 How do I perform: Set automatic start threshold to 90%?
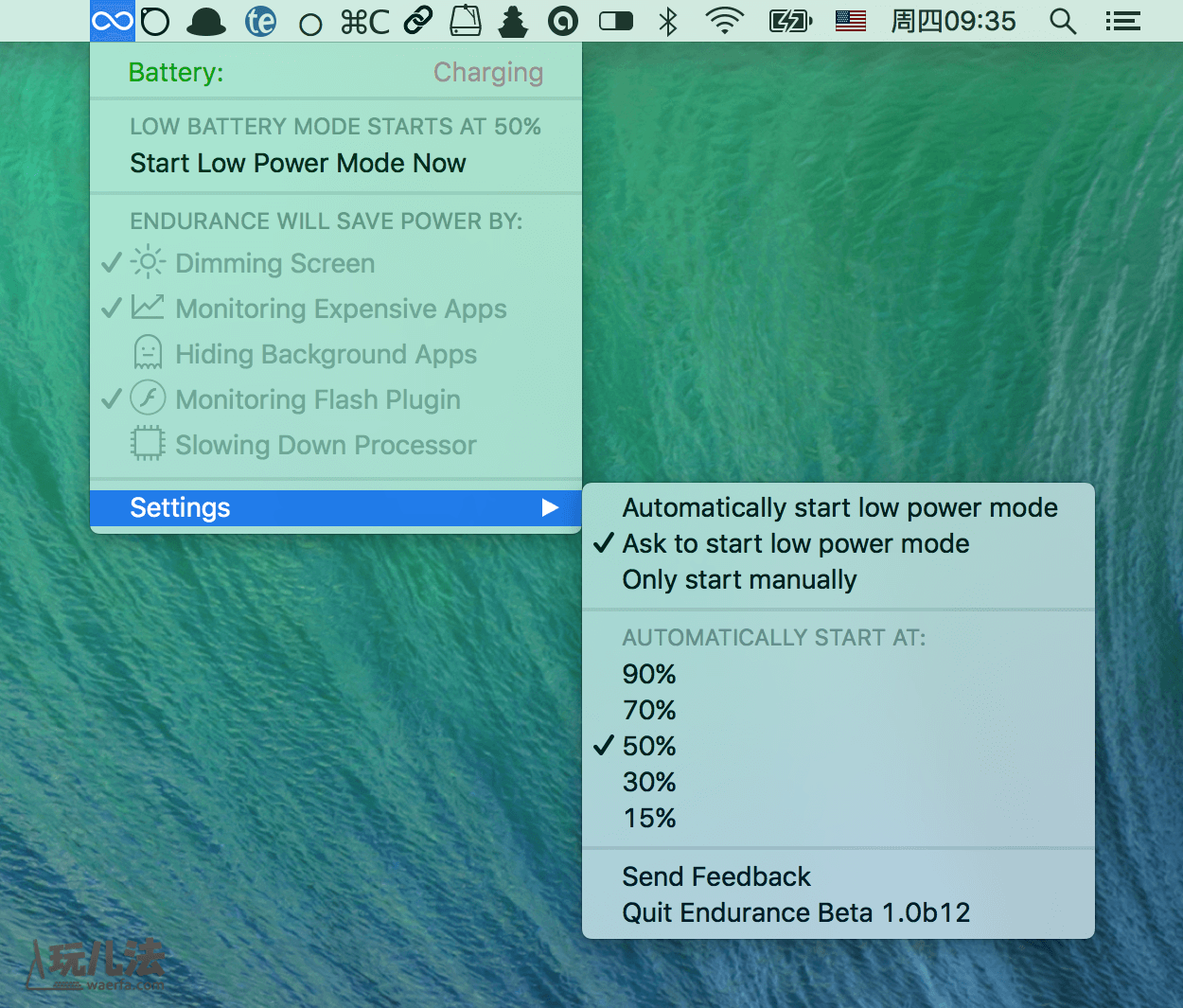(839, 674)
